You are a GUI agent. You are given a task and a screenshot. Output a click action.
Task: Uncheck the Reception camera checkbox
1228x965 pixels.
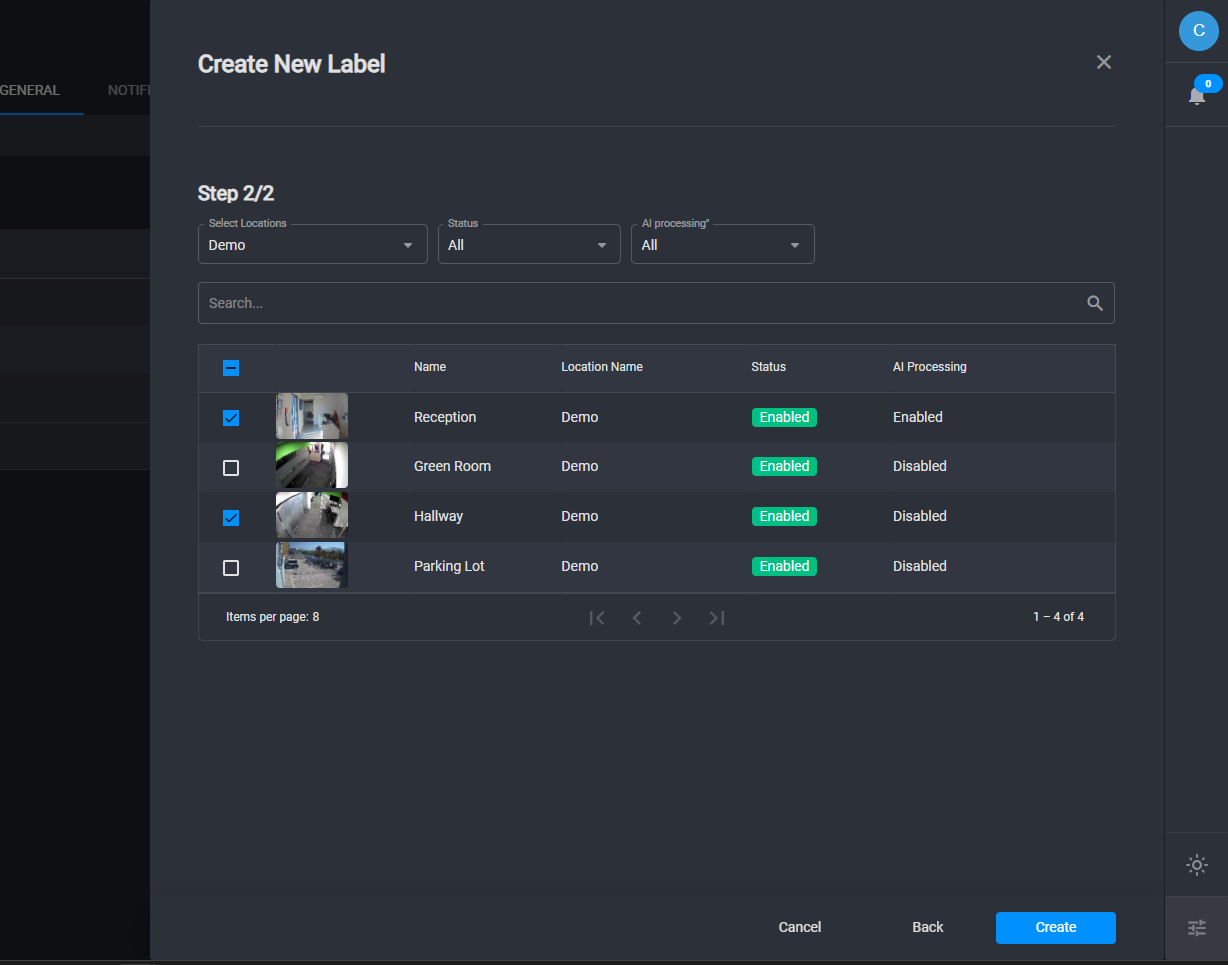(231, 418)
